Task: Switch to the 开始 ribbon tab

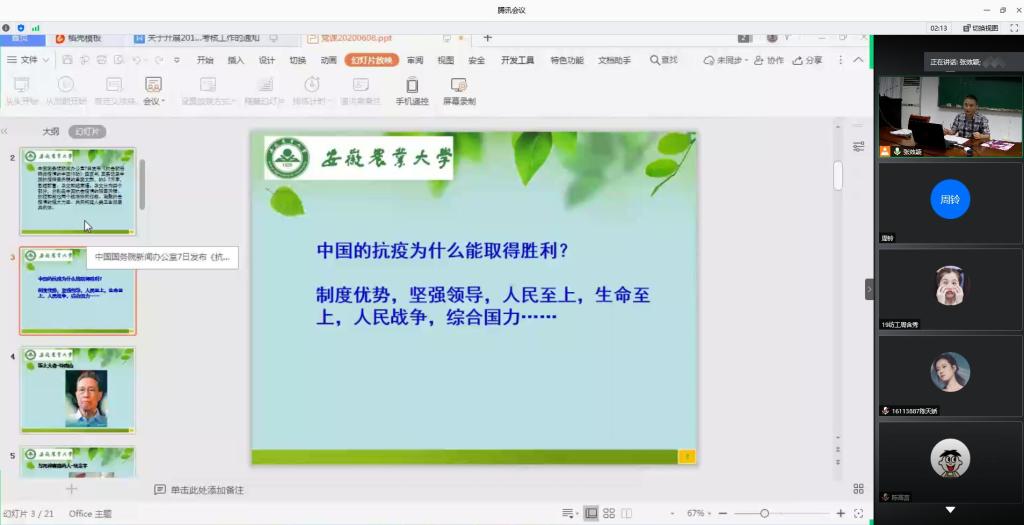Action: tap(205, 60)
